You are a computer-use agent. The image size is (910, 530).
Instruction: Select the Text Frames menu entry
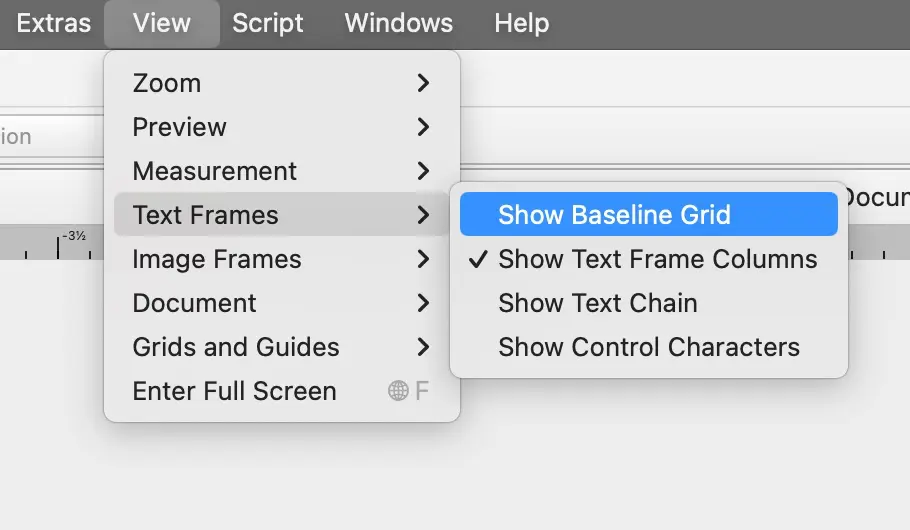(x=205, y=215)
